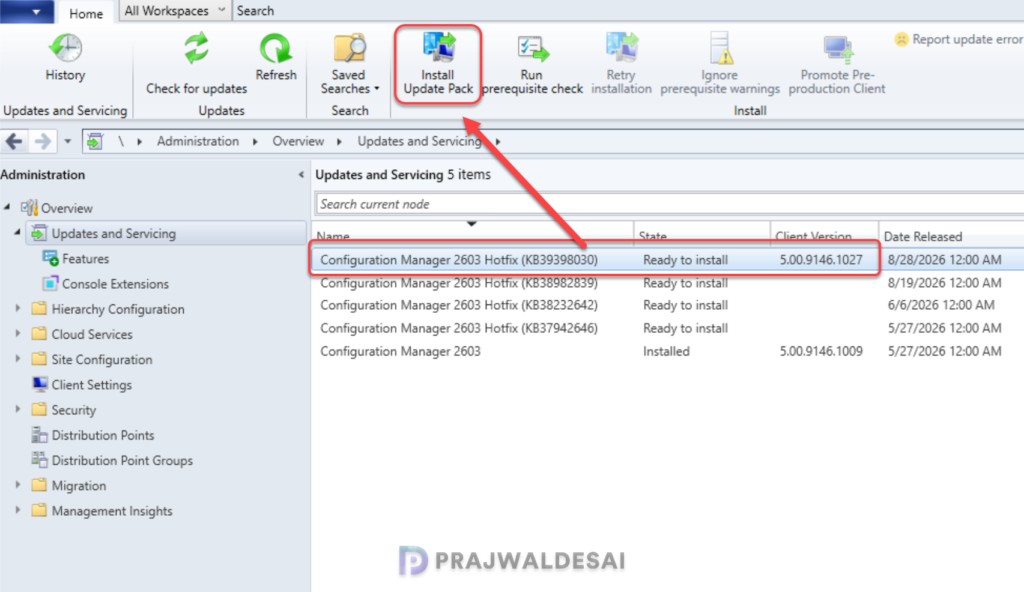Sort by the State column header
Image resolution: width=1024 pixels, height=592 pixels.
click(x=701, y=235)
